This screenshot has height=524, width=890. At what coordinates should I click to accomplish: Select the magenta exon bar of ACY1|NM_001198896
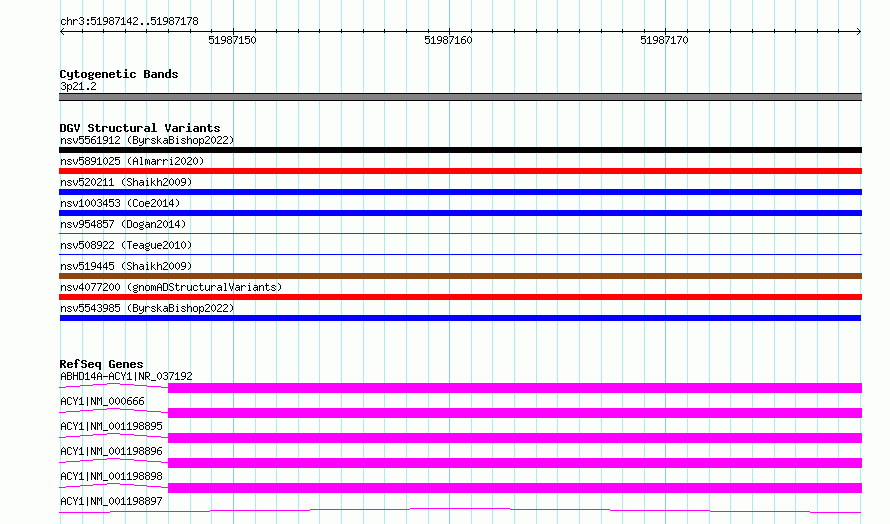[515, 463]
